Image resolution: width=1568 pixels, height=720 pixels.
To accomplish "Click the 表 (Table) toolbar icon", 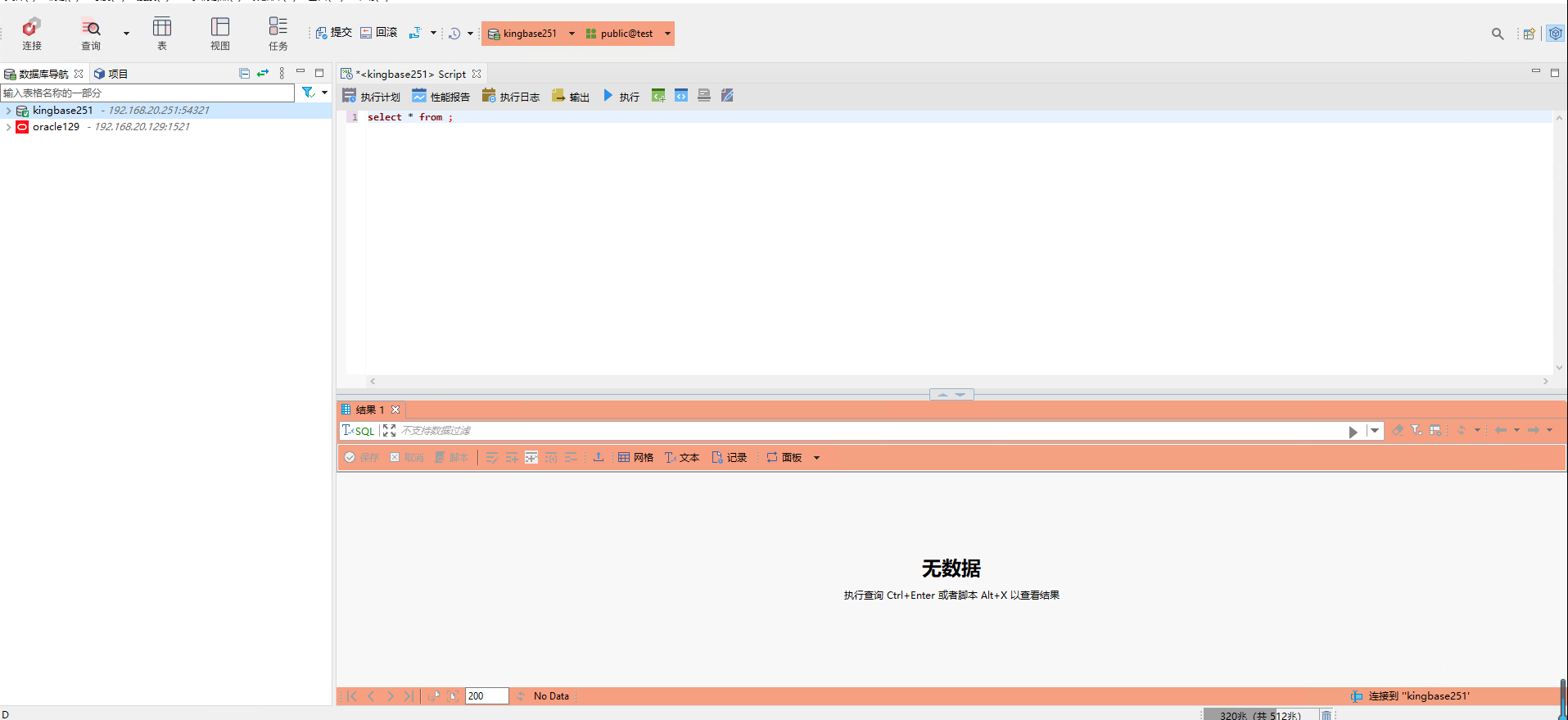I will click(162, 34).
